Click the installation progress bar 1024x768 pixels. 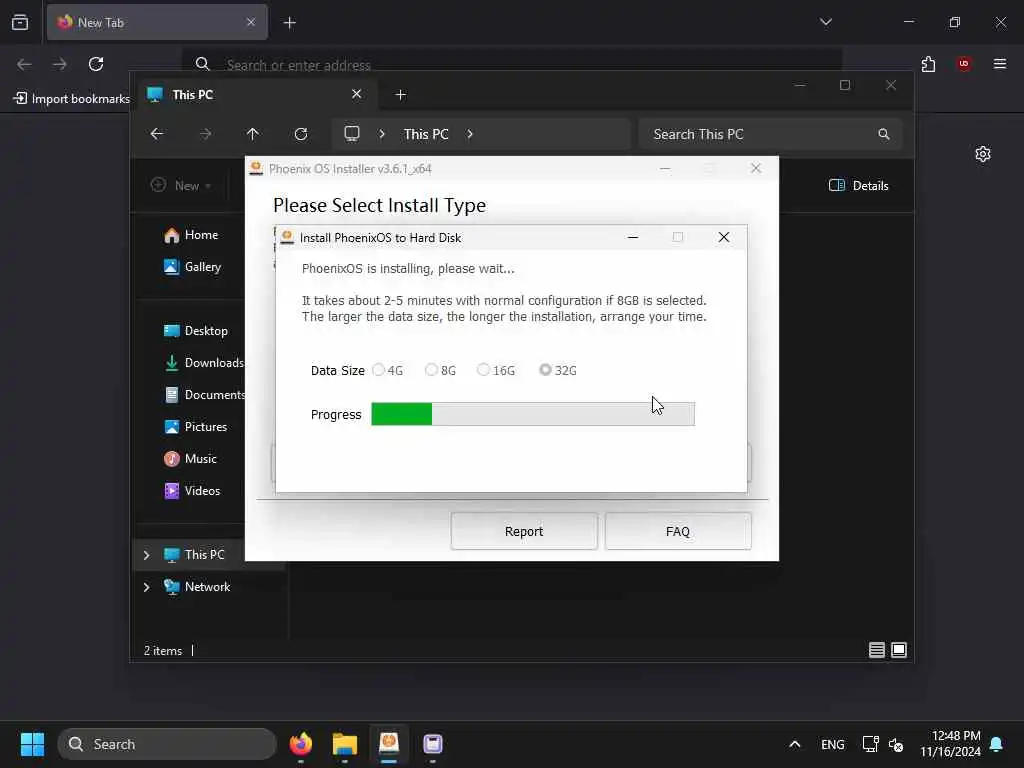pyautogui.click(x=533, y=414)
